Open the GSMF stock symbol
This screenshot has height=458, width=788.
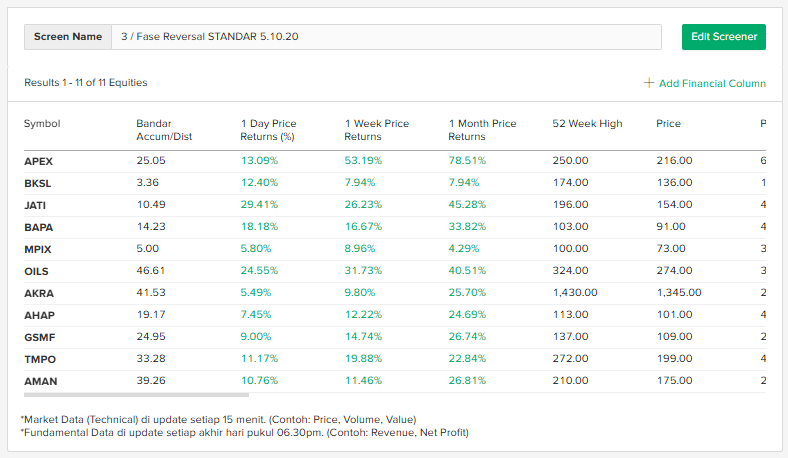point(38,337)
